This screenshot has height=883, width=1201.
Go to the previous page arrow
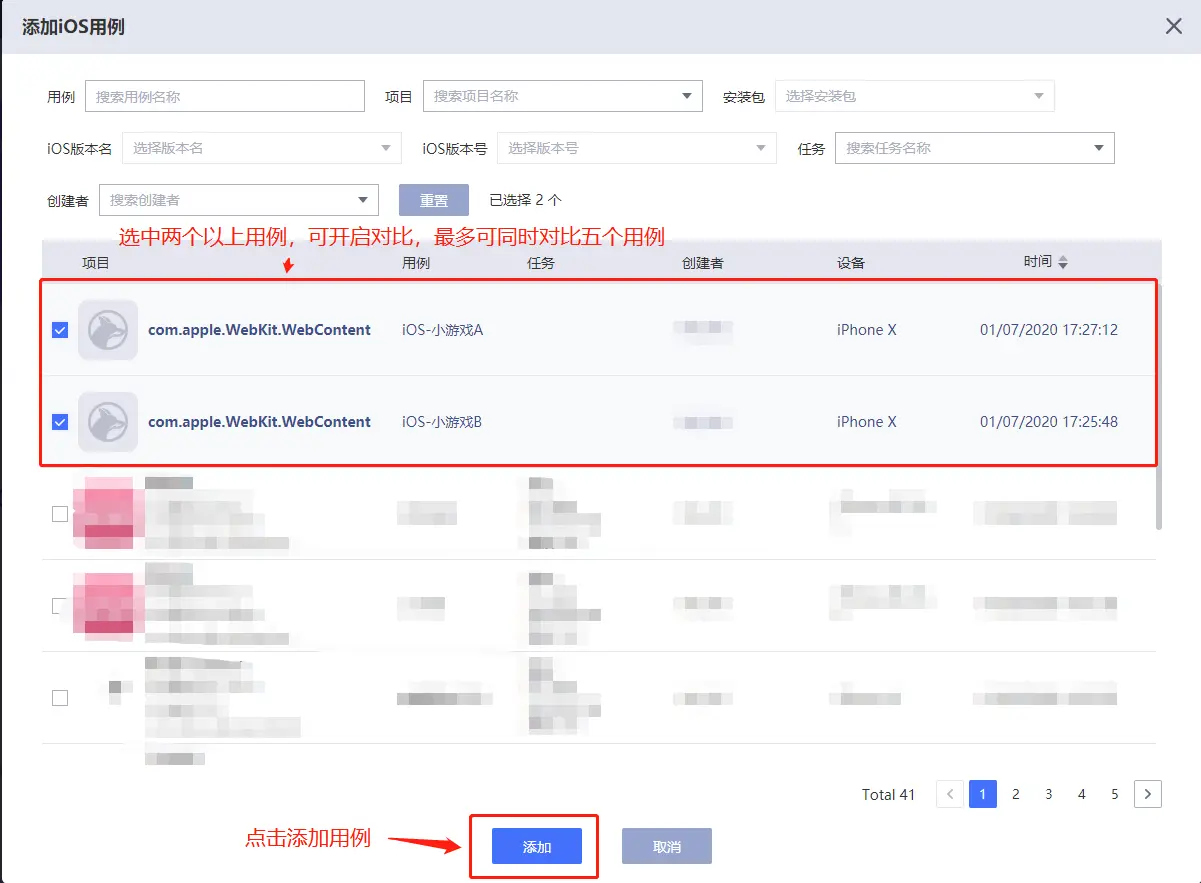950,794
